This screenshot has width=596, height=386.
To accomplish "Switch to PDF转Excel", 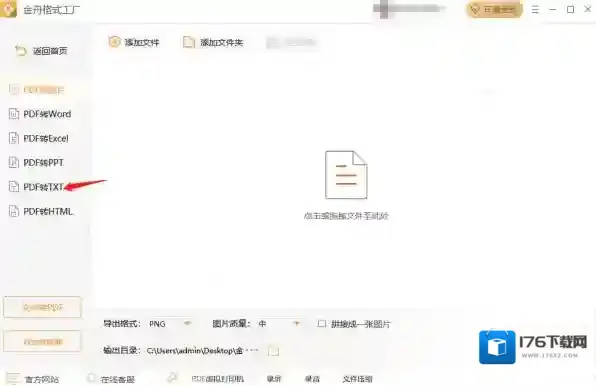I will tap(38, 138).
